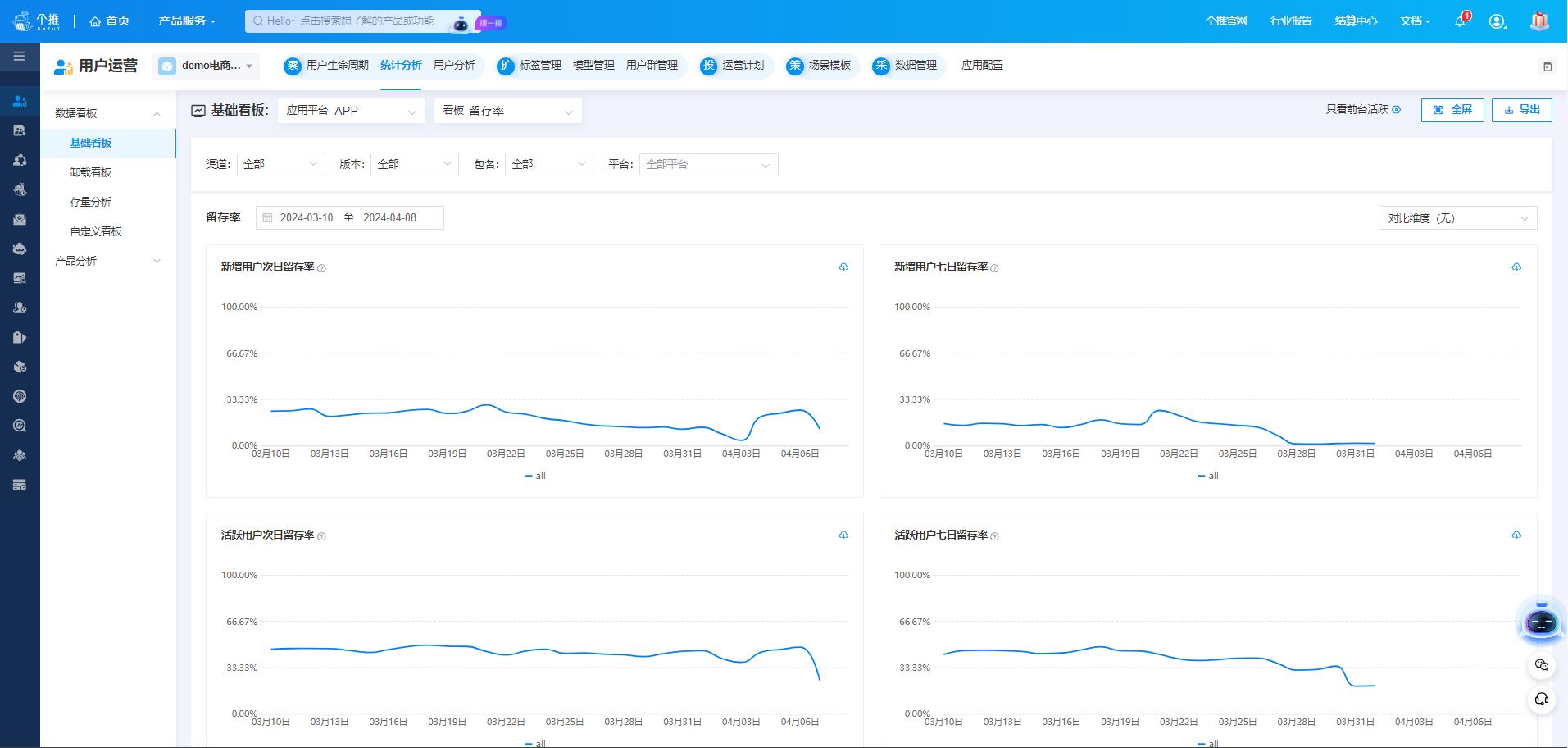Image resolution: width=1568 pixels, height=748 pixels.
Task: Download 新增用户次日留存率 chart data
Action: click(x=843, y=267)
